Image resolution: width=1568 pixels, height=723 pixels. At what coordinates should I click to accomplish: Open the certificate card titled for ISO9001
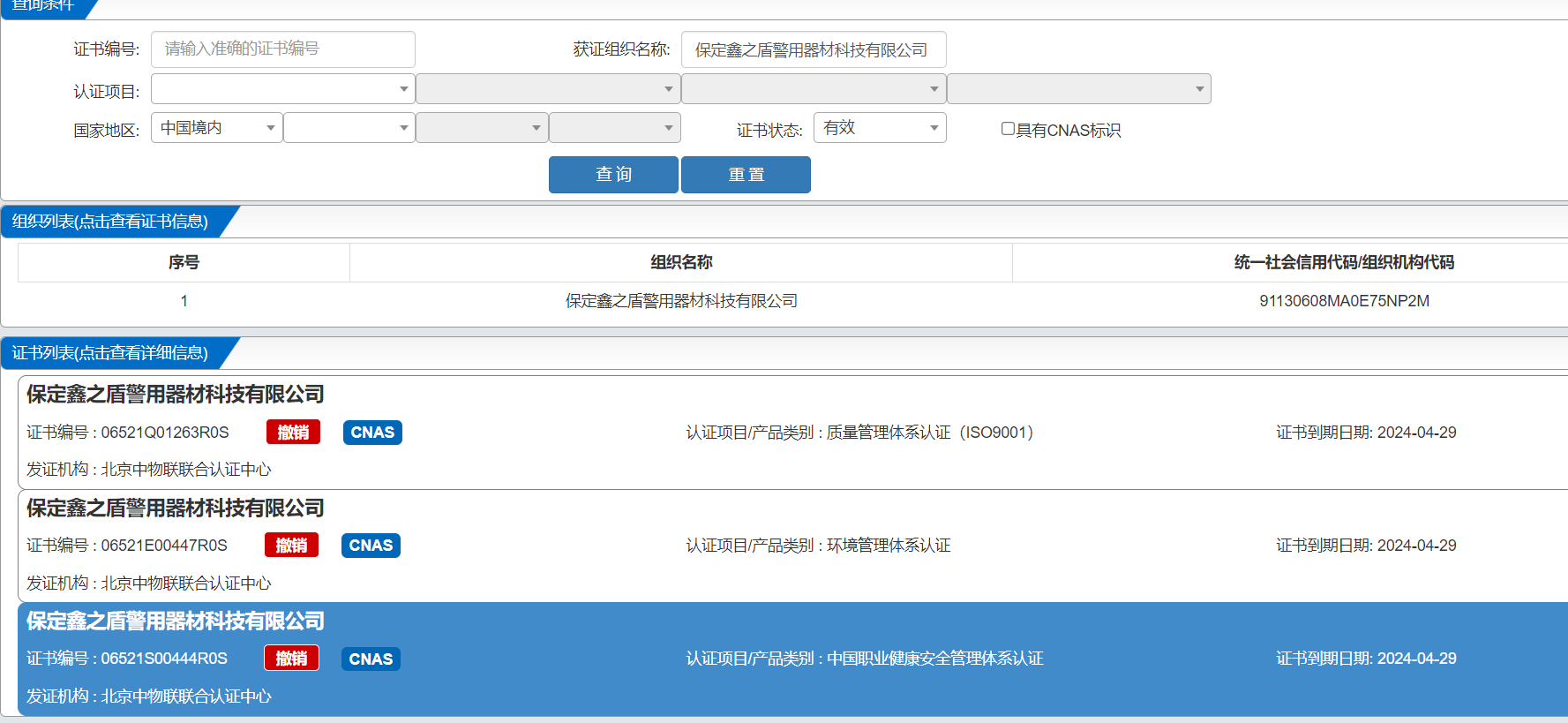176,395
